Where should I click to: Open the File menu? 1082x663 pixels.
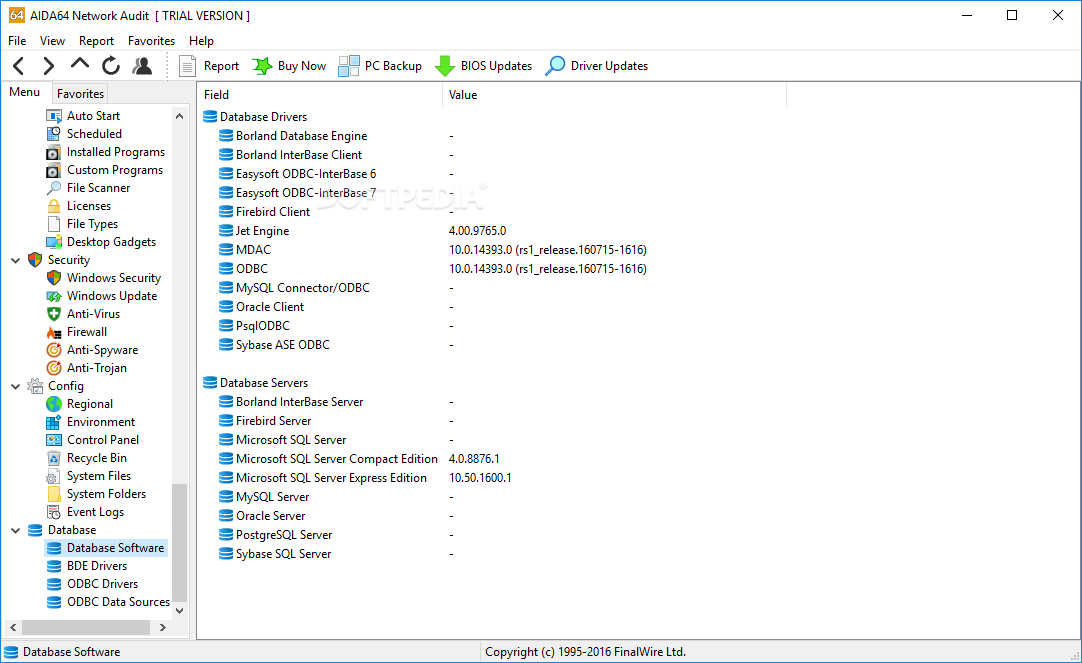pos(17,41)
